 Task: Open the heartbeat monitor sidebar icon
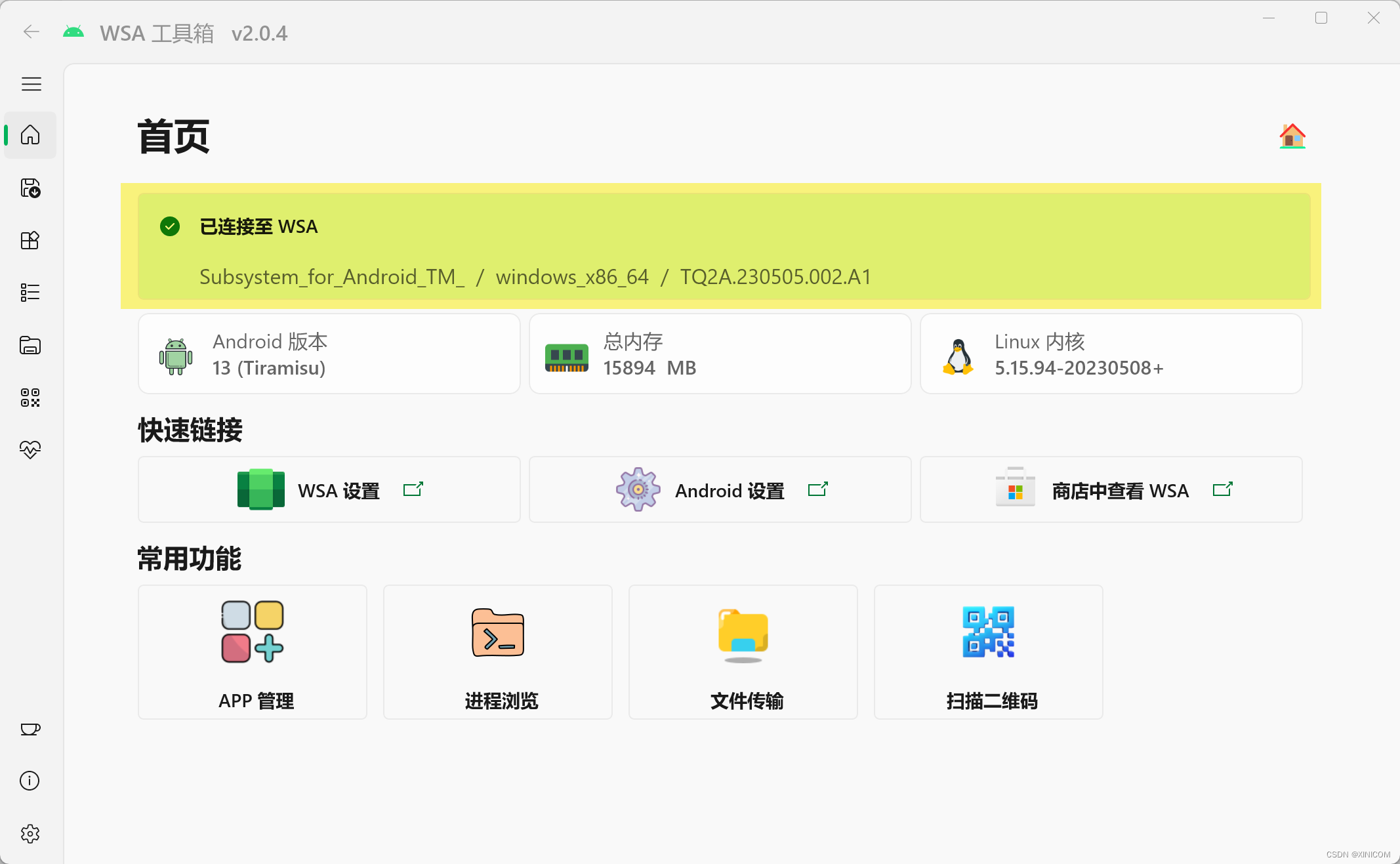pos(30,449)
